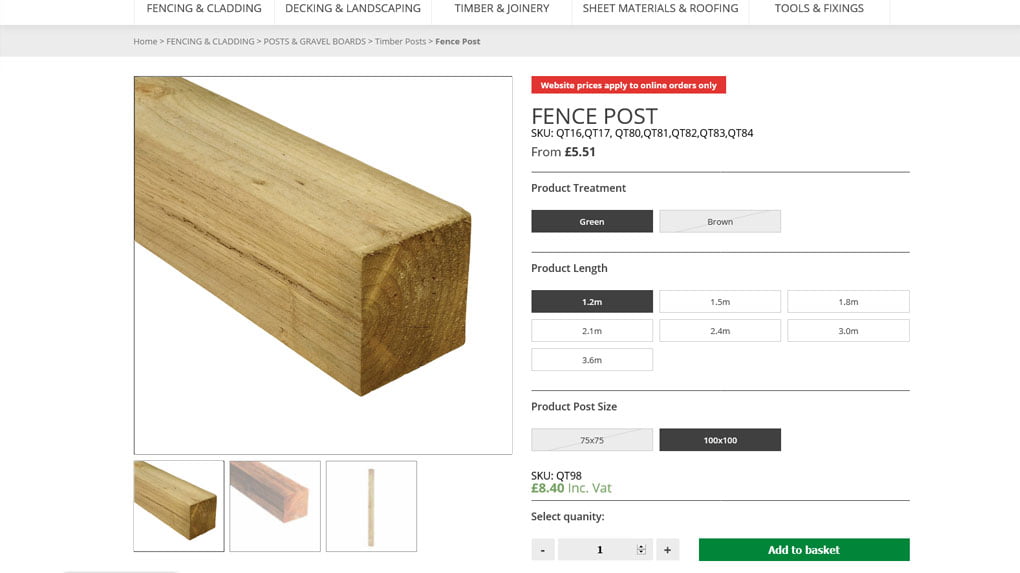Pick the 100x100 post size
The image size is (1020, 573).
pos(720,440)
